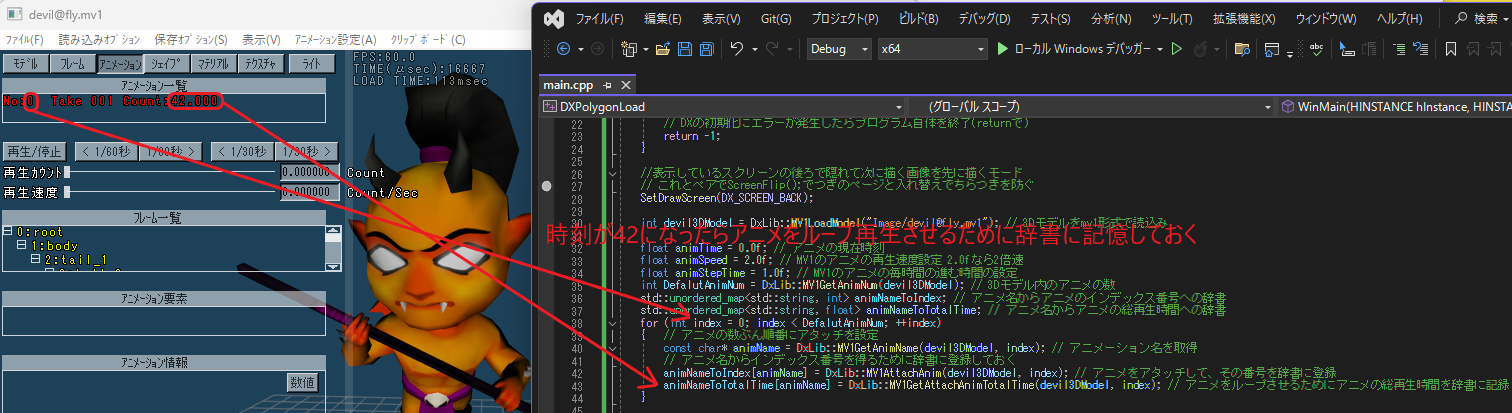Click the navigate forward arrow in Visual Studio
Screen dimensions: 1512x413
598,49
